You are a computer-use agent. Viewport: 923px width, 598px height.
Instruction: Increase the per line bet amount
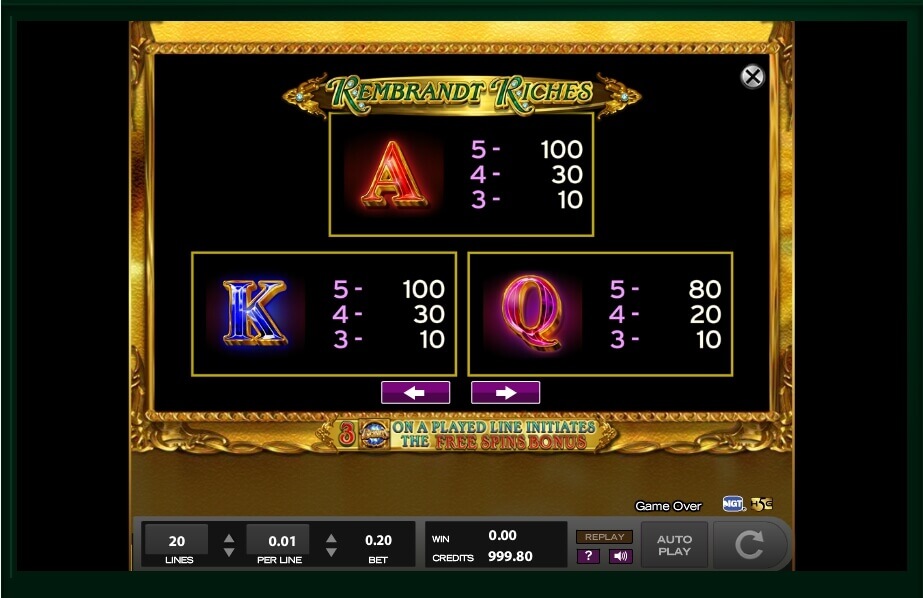pos(331,538)
